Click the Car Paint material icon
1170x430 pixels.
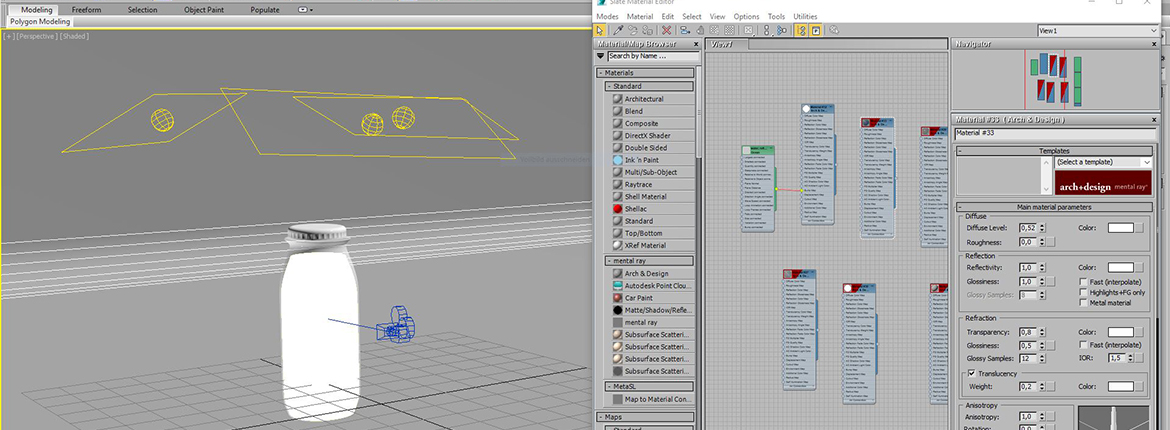617,298
